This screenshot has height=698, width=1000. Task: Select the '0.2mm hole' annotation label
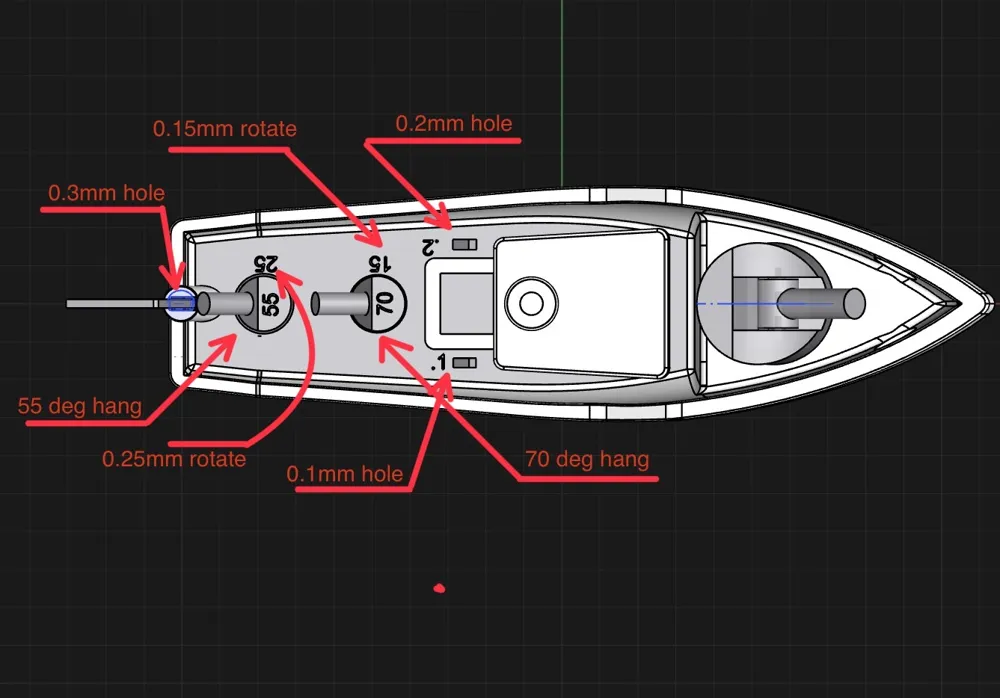coord(454,124)
